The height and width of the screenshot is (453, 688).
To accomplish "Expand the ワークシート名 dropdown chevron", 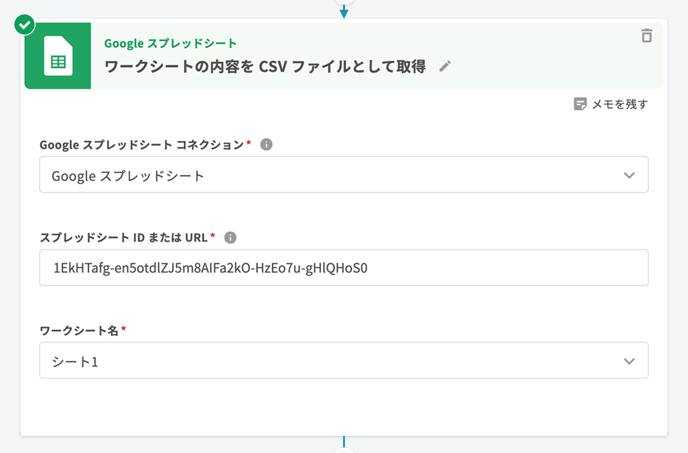I will (x=629, y=361).
